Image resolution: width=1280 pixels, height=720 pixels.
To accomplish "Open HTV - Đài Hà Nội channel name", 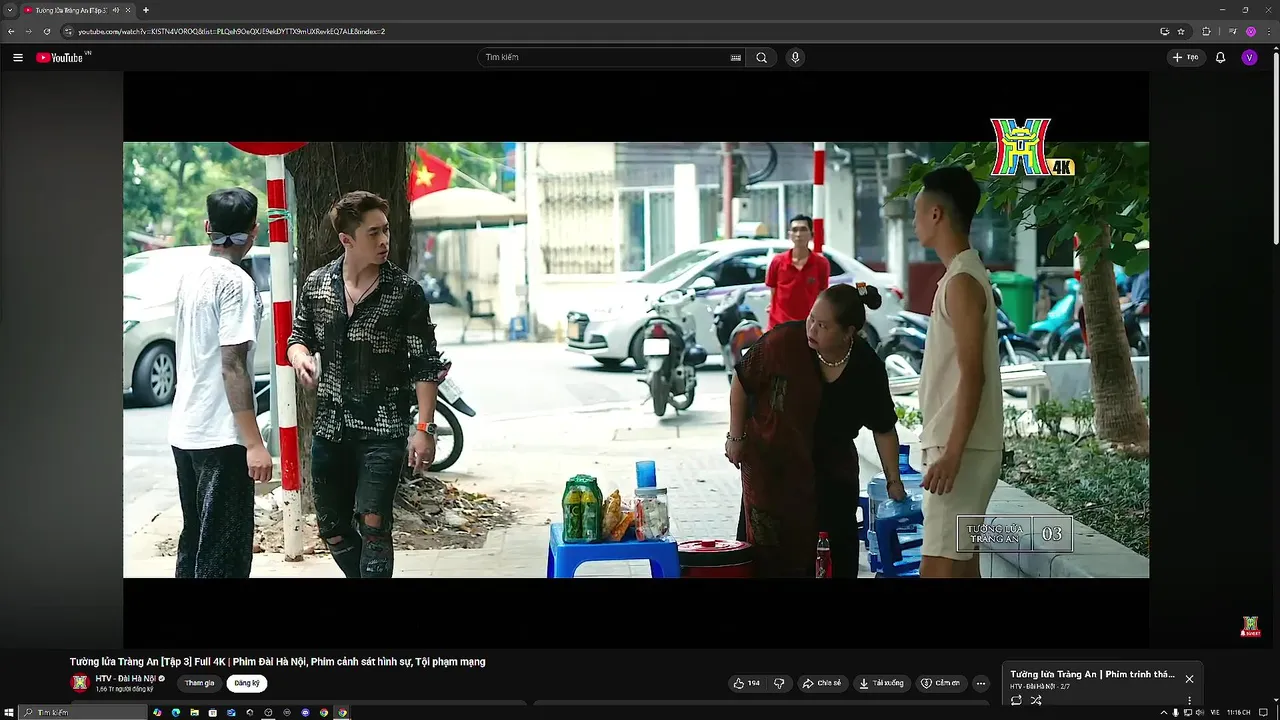I will point(126,678).
